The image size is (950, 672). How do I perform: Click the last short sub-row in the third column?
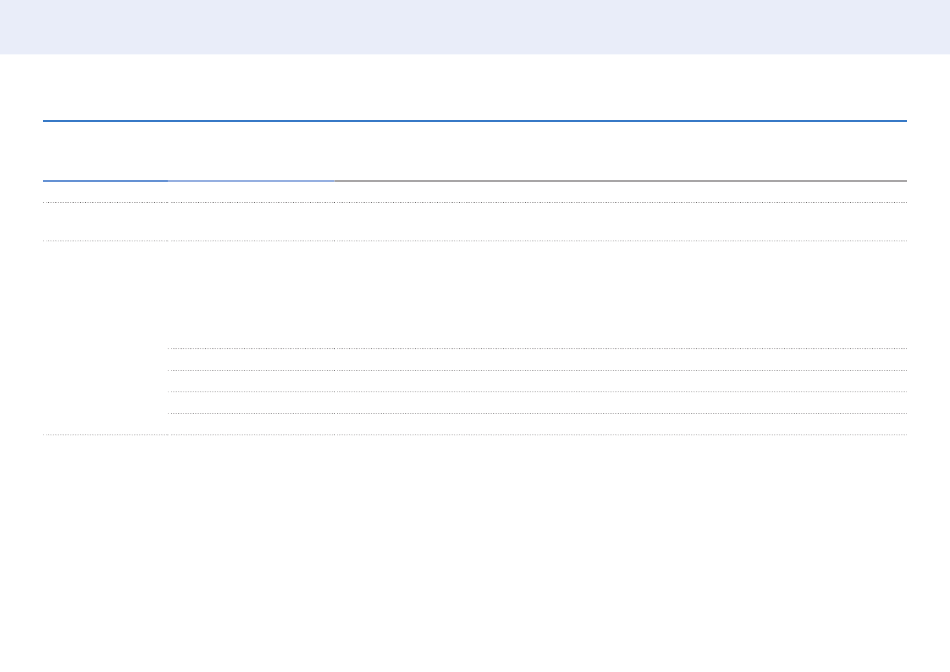click(x=621, y=424)
